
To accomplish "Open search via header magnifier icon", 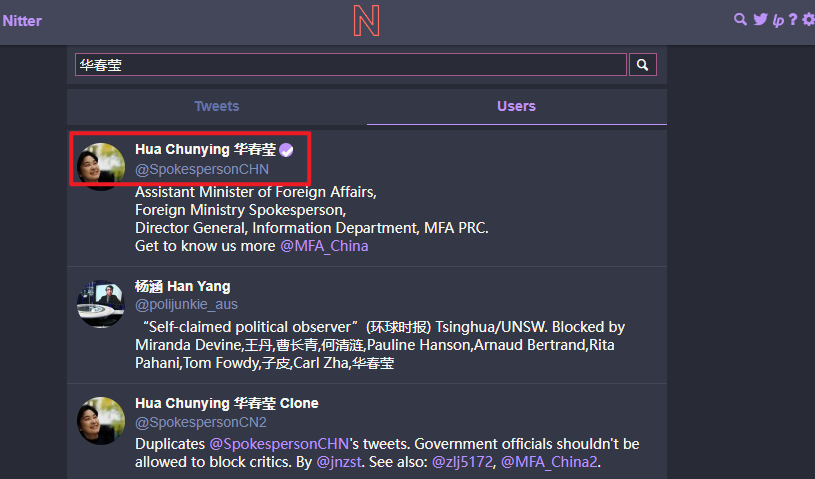I will (x=740, y=20).
